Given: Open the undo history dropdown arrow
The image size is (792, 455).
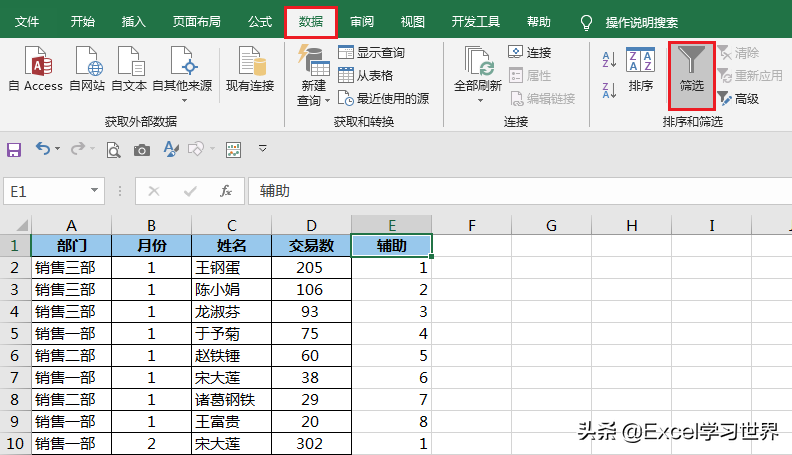Looking at the screenshot, I should pyautogui.click(x=58, y=149).
